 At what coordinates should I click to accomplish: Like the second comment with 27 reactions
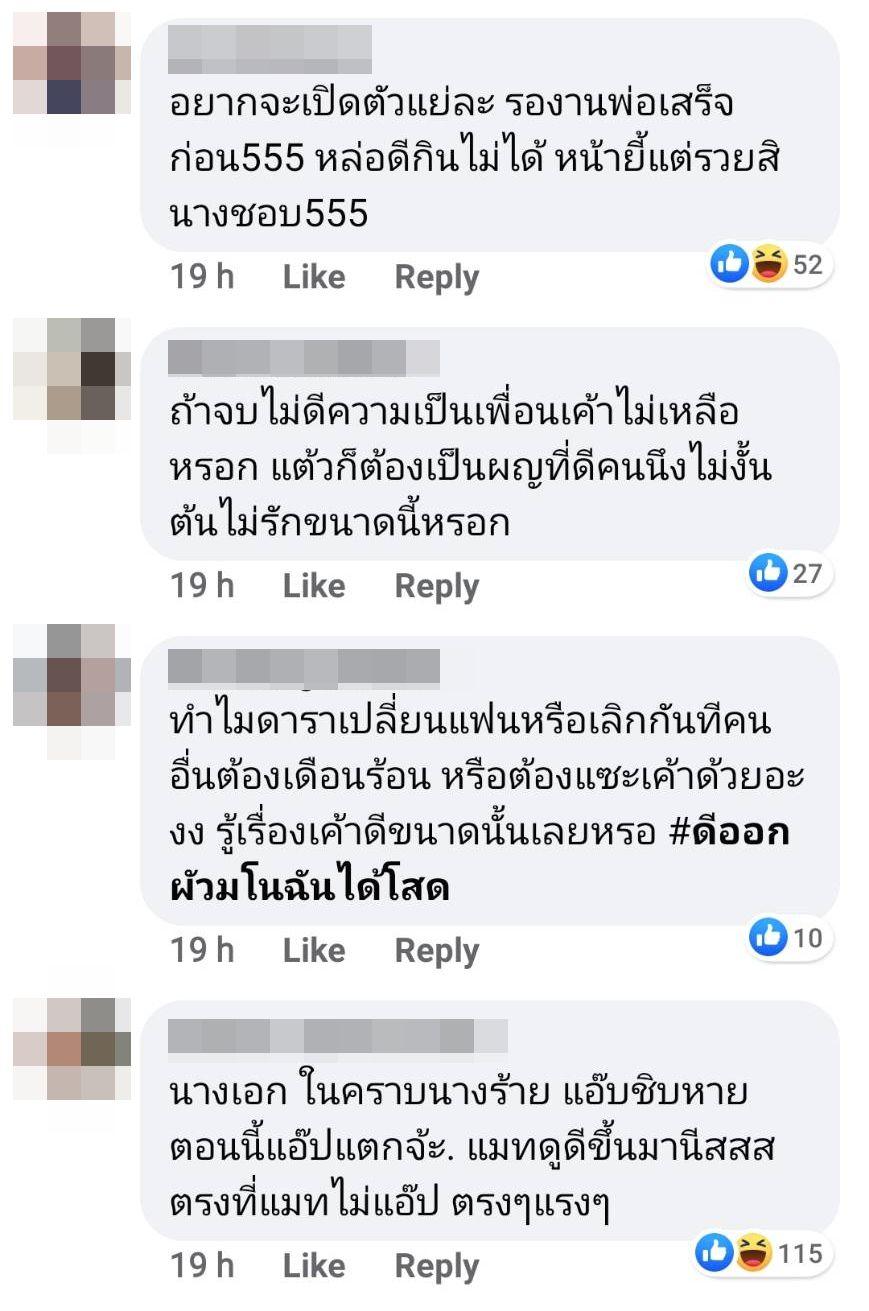click(x=314, y=586)
